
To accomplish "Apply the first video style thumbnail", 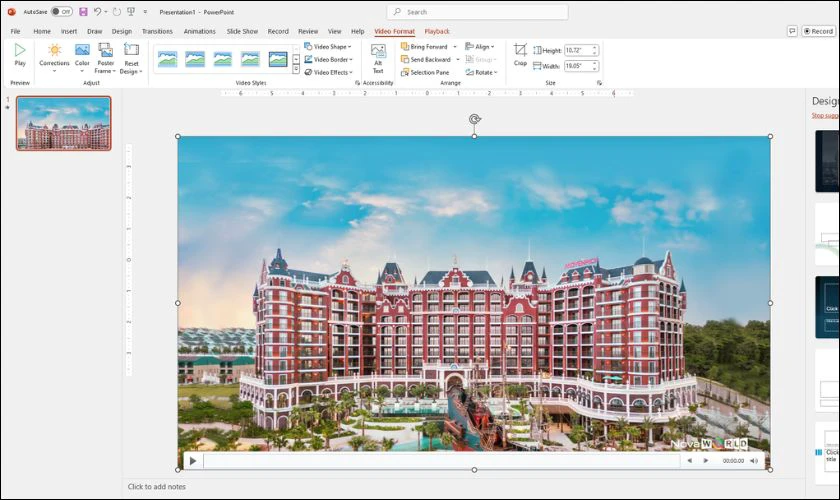I will coord(167,59).
